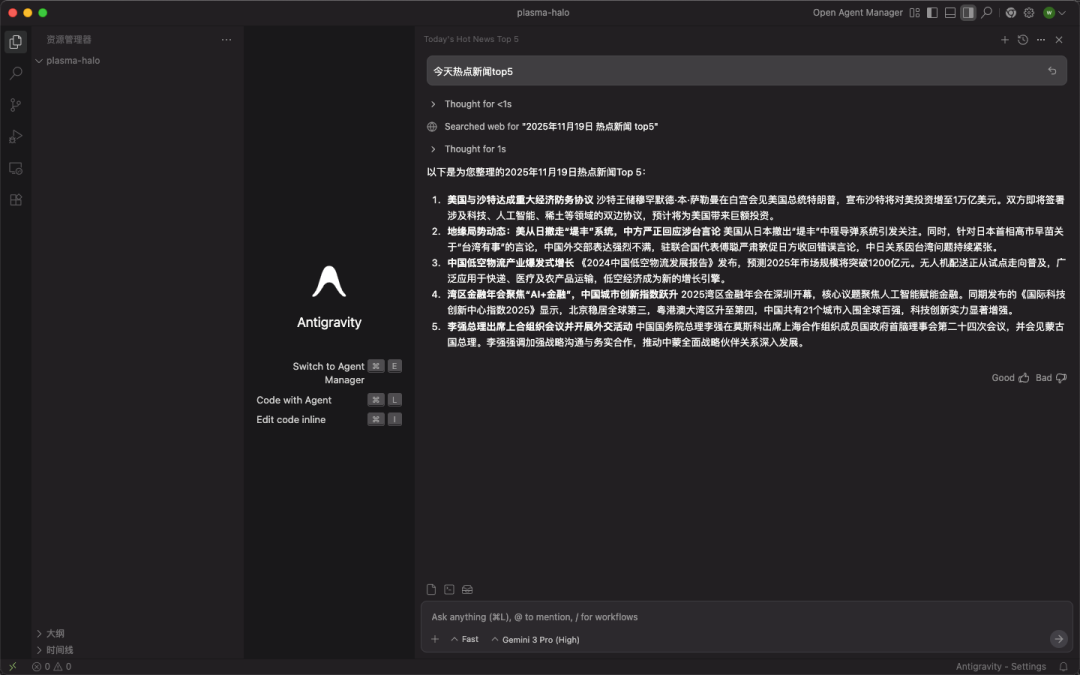Open the chat panel more options menu
This screenshot has height=675, width=1080.
click(x=1042, y=39)
